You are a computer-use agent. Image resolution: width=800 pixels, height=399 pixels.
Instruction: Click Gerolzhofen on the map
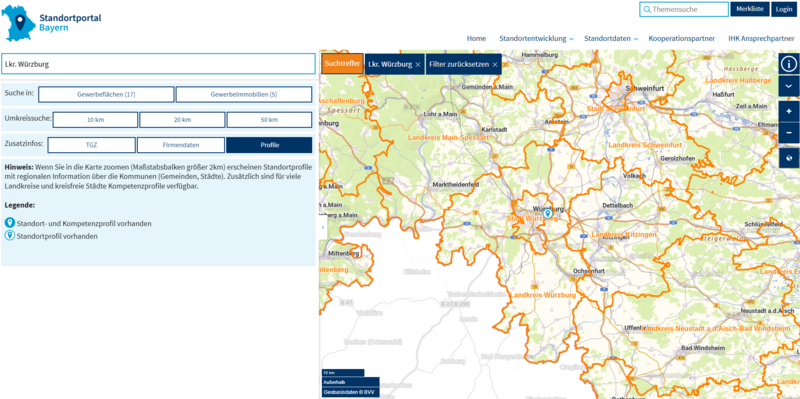678,159
